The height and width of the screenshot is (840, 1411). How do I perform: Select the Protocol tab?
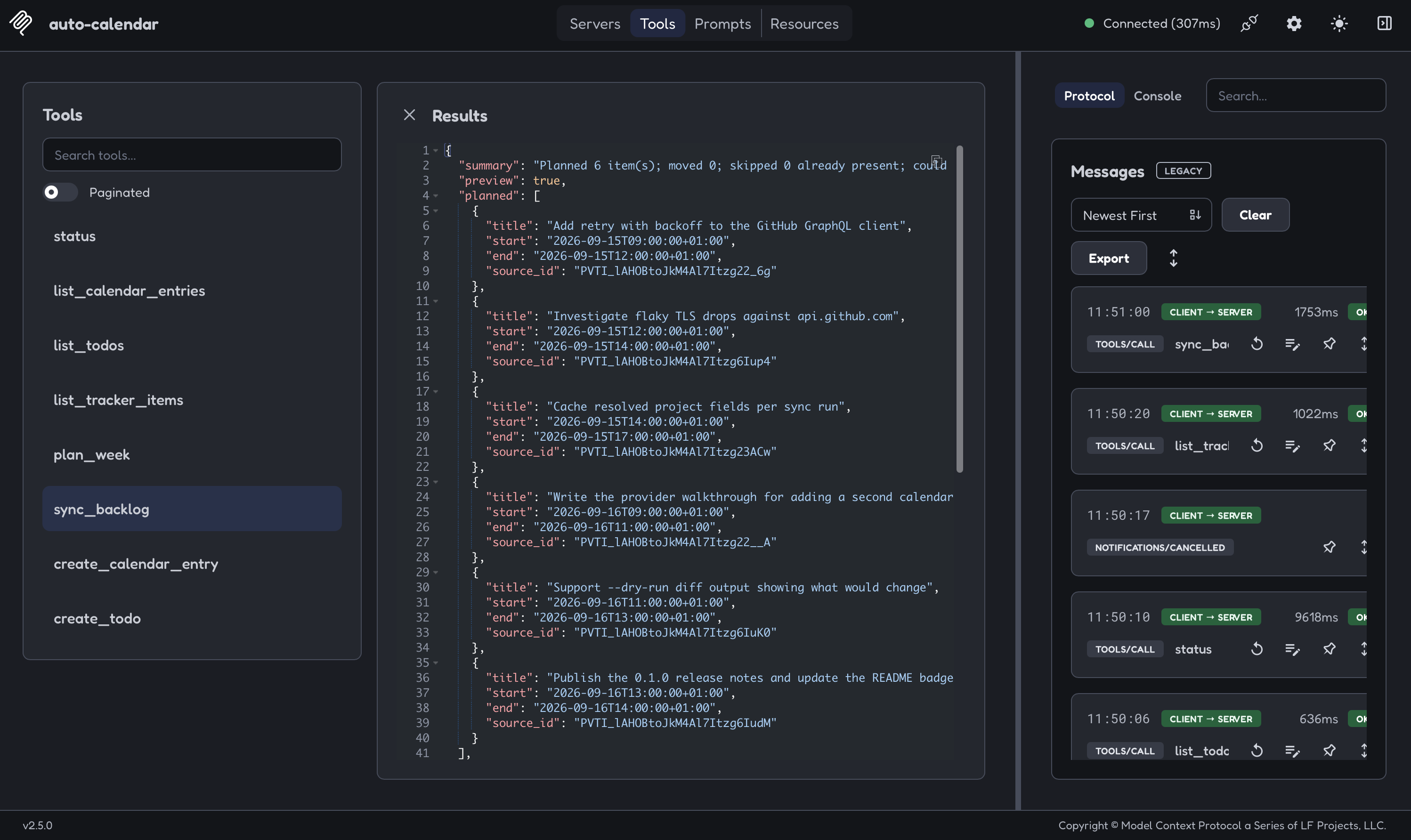(x=1089, y=96)
